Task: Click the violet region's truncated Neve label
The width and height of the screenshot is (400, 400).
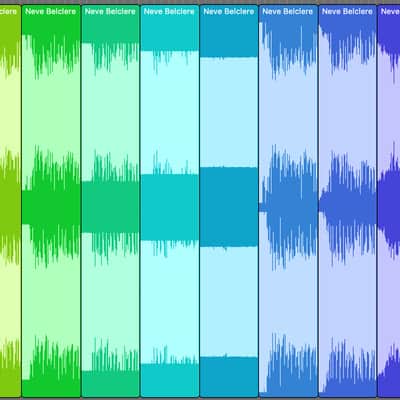Action: pyautogui.click(x=390, y=12)
